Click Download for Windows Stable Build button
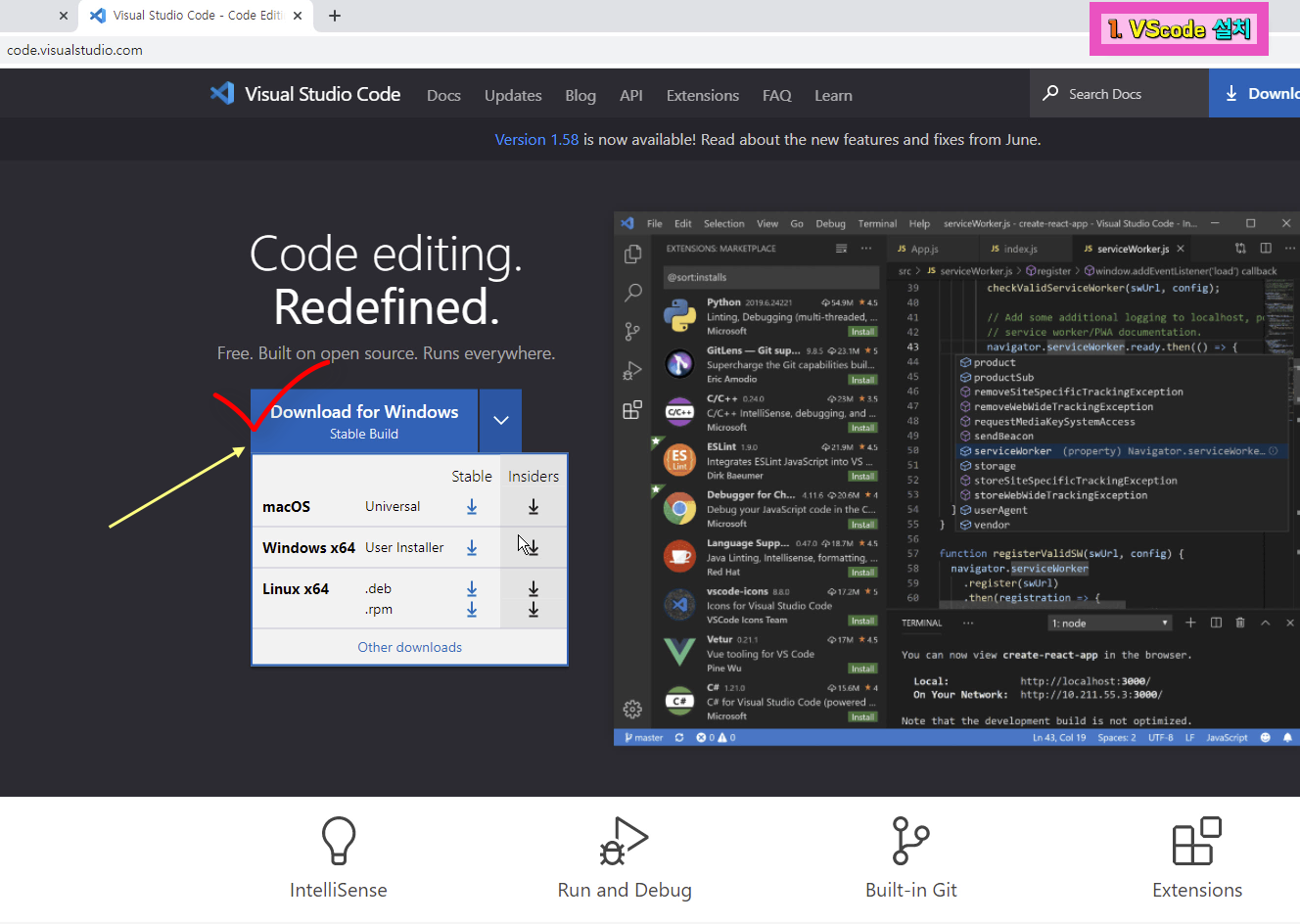This screenshot has height=924, width=1300. [364, 420]
